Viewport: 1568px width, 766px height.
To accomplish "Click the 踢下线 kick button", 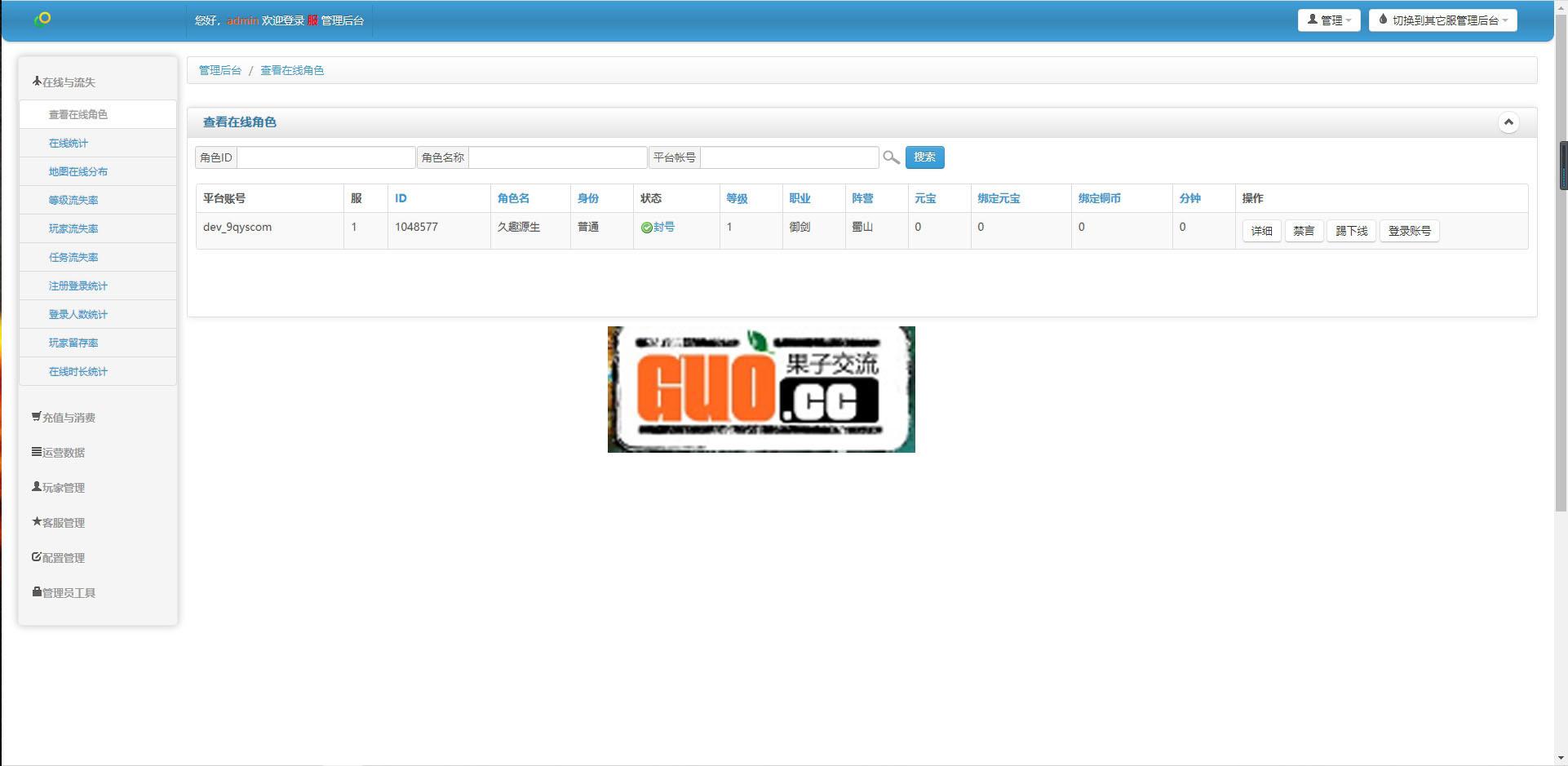I will [1351, 231].
